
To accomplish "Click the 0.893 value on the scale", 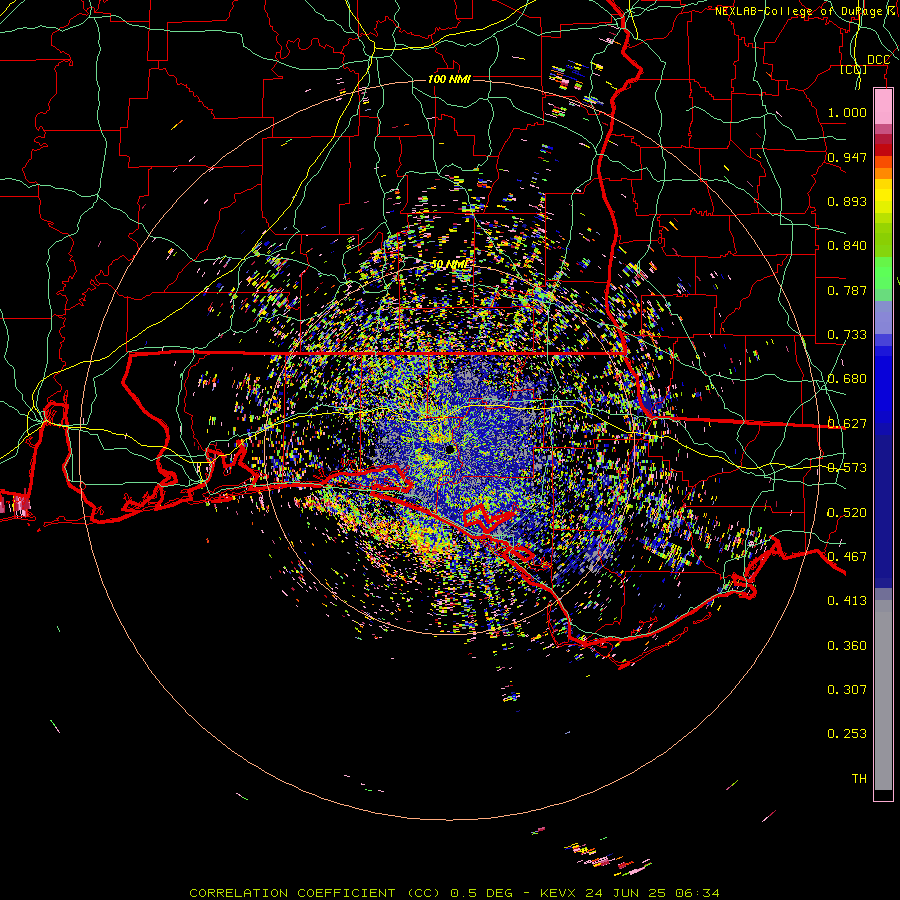I will click(x=847, y=201).
